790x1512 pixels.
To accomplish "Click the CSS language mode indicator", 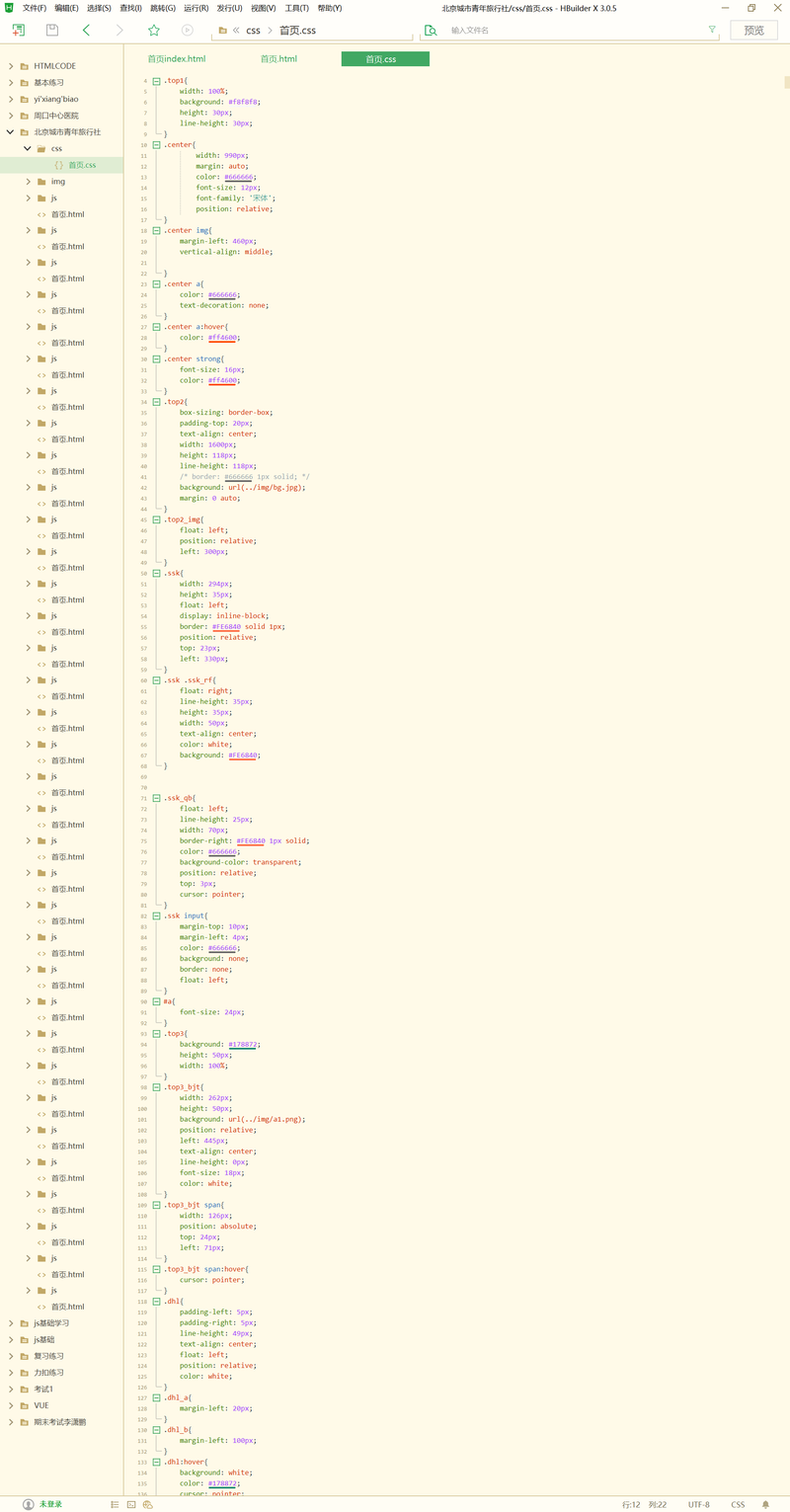I will coord(738,1504).
